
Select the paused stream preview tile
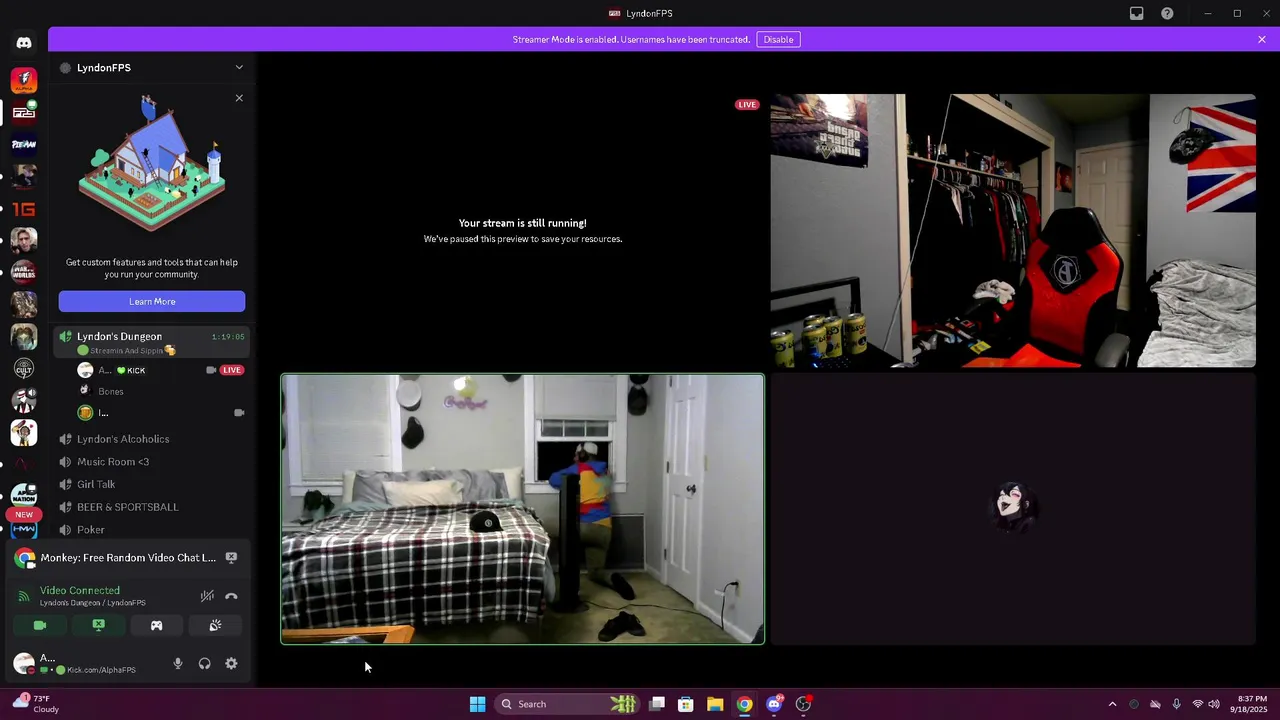(x=522, y=231)
